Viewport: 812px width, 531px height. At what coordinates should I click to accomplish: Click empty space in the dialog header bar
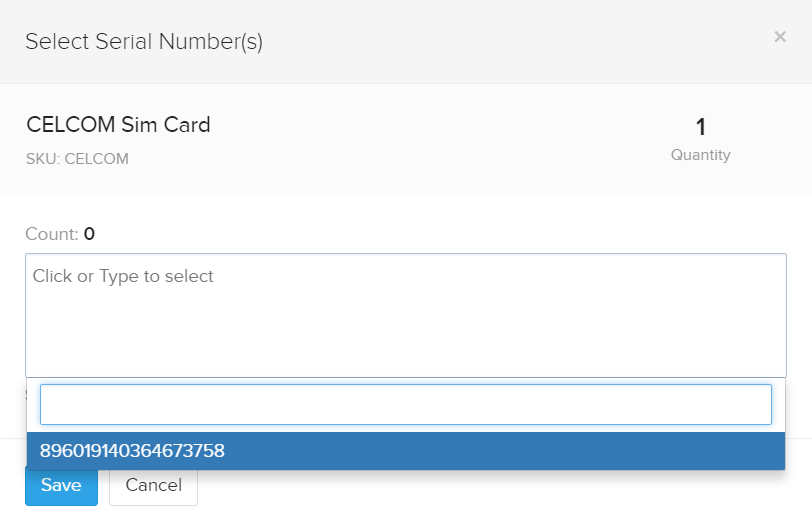click(x=500, y=42)
